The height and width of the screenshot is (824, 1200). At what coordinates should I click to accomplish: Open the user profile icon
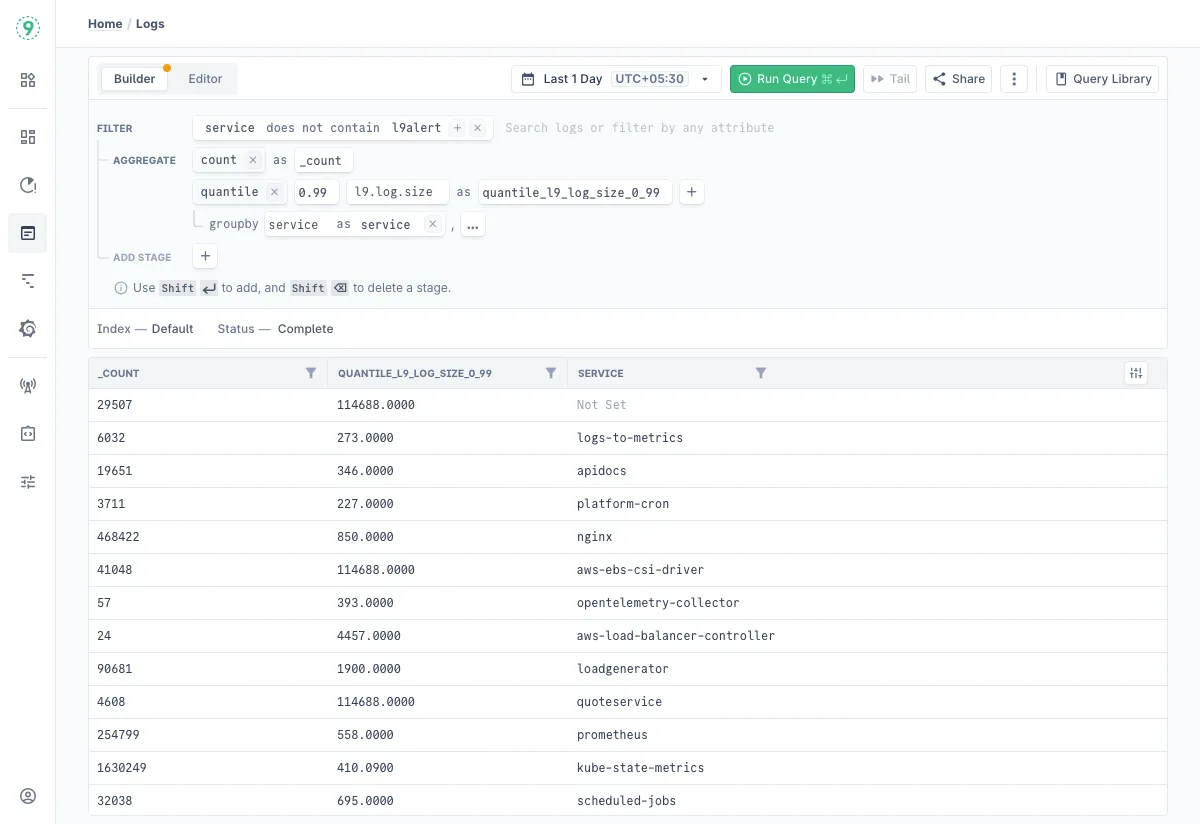click(28, 796)
